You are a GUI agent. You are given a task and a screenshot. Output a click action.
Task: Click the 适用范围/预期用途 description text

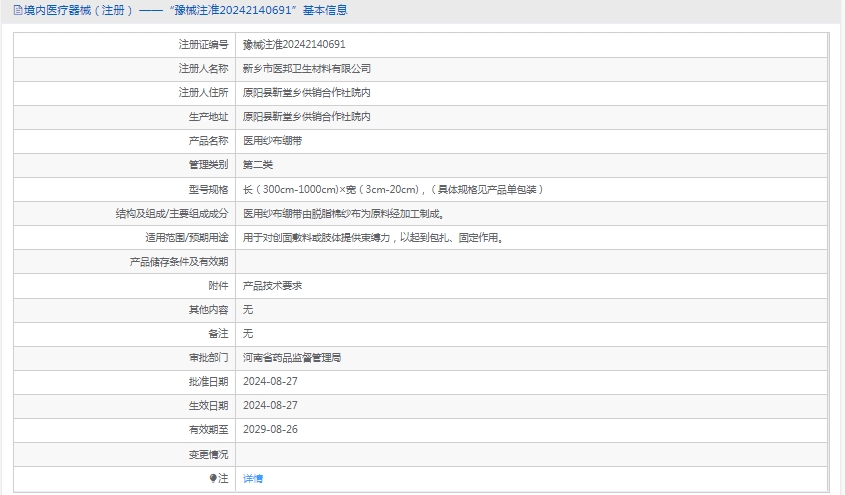point(373,237)
